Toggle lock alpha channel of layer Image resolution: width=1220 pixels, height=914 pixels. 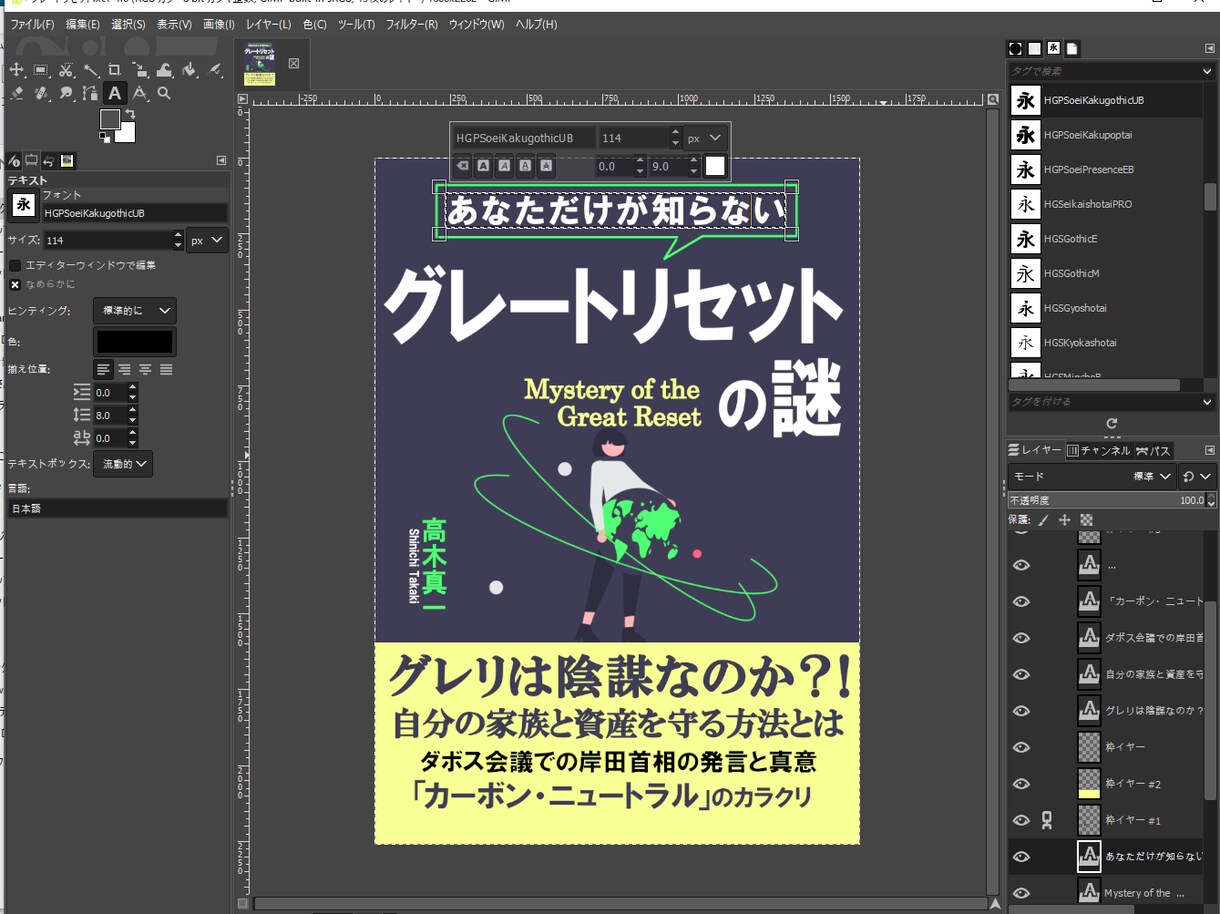click(x=1086, y=520)
